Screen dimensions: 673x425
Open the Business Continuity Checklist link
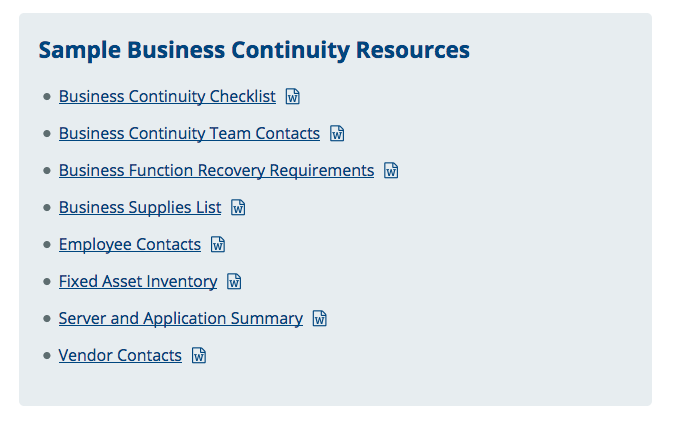(x=167, y=96)
